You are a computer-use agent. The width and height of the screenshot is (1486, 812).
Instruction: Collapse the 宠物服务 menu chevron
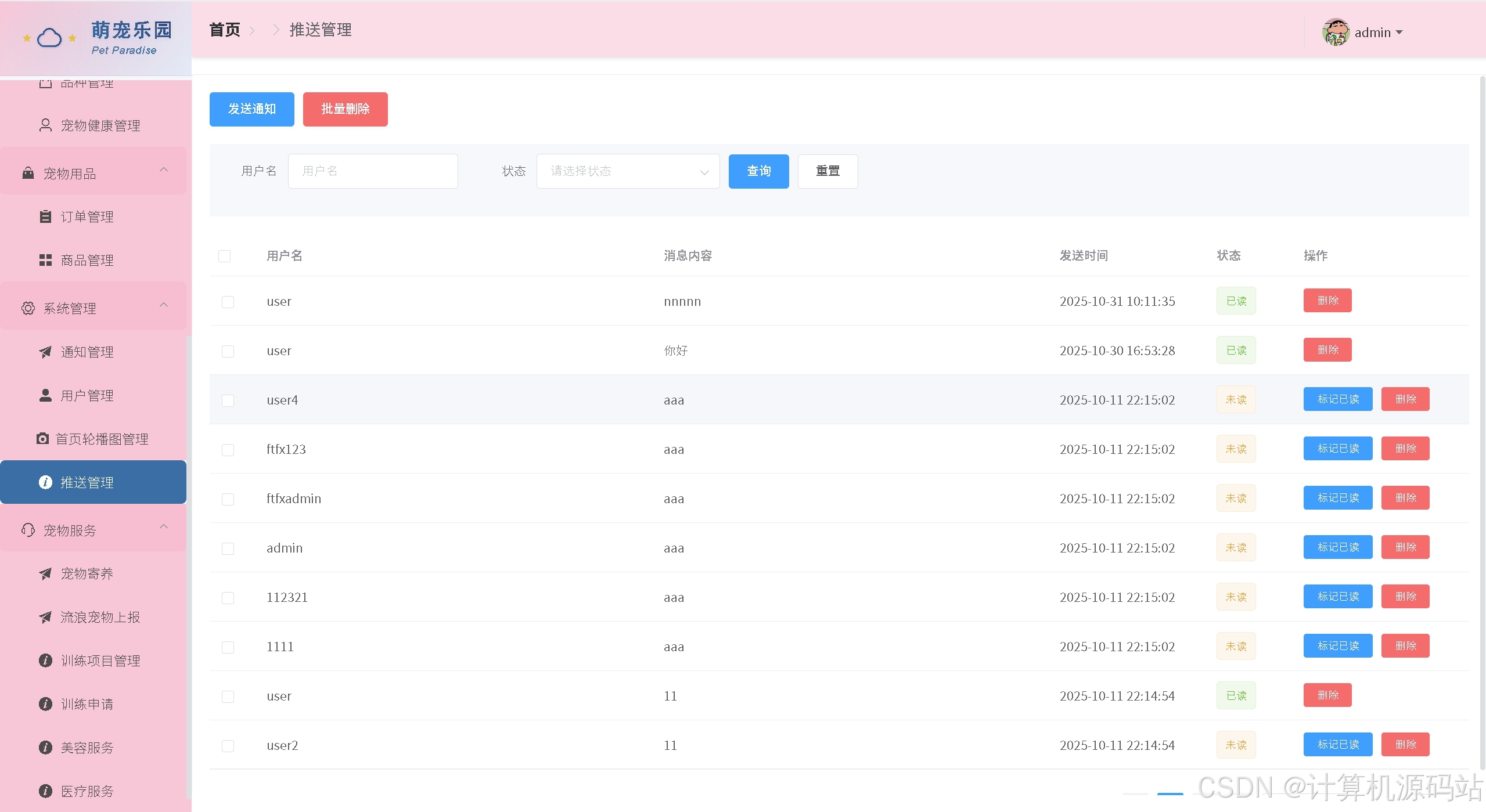pyautogui.click(x=164, y=526)
